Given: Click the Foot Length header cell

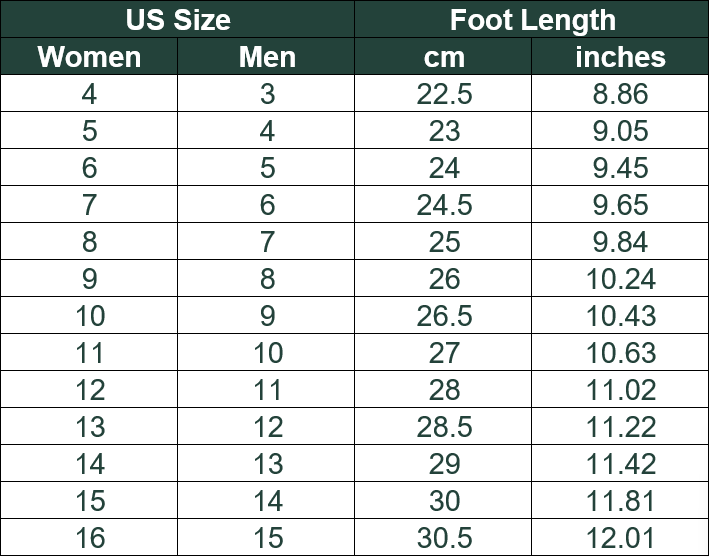Looking at the screenshot, I should 532,20.
